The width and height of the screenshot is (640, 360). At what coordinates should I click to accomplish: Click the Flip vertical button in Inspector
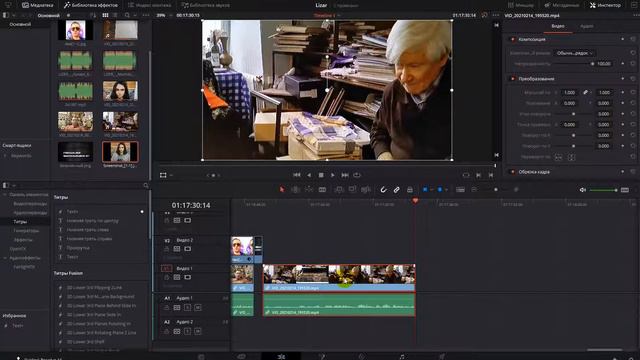click(571, 157)
